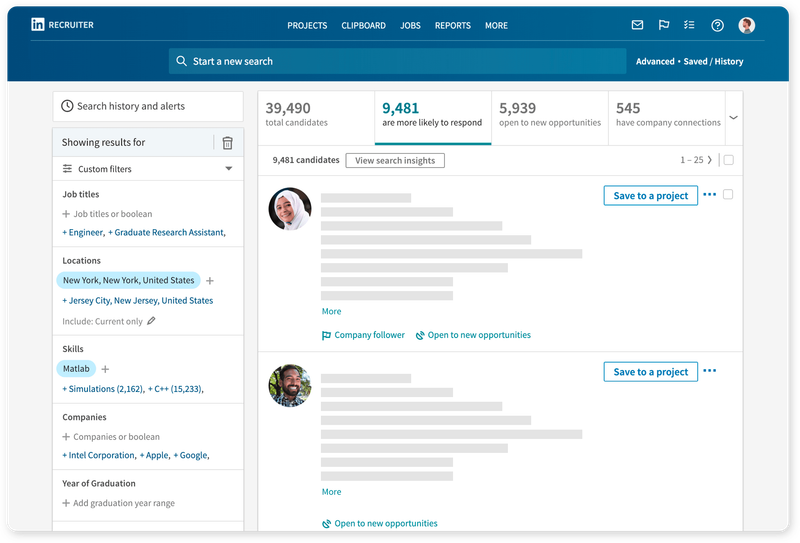
Task: Open the messages envelope icon
Action: pos(637,25)
